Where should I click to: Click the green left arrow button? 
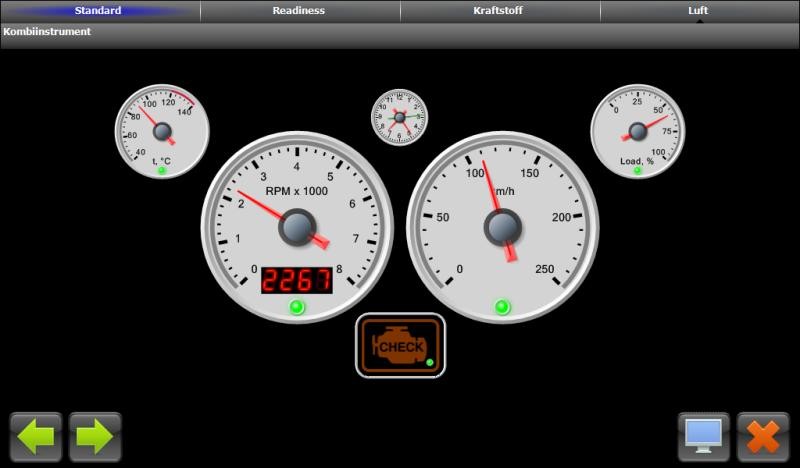36,436
